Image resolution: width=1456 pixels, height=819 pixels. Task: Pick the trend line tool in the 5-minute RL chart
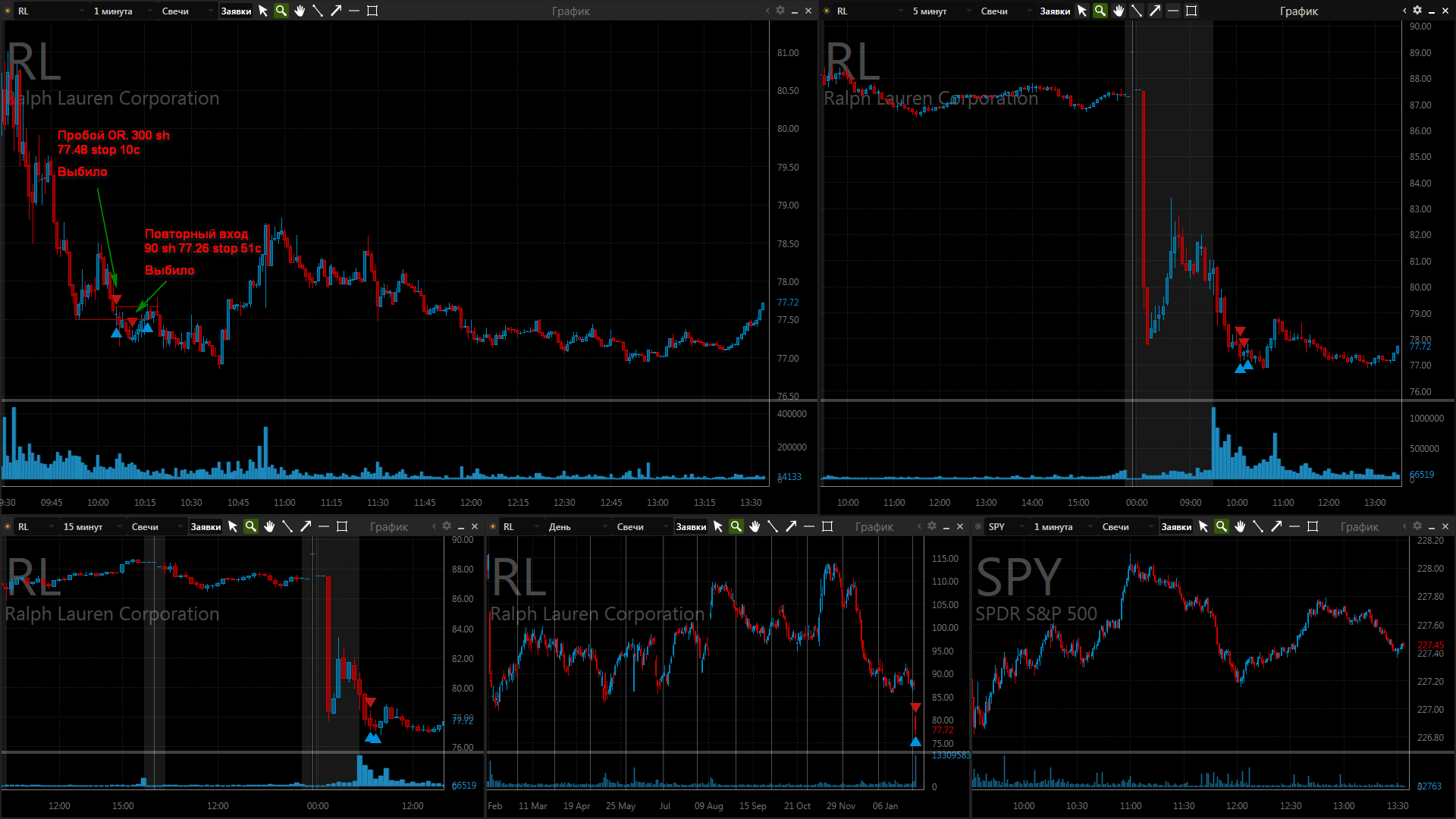point(1137,11)
